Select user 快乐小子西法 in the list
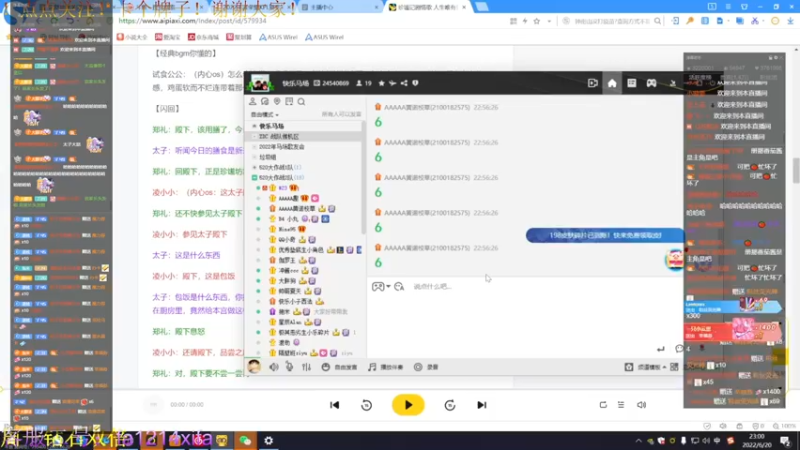Viewport: 800px width, 450px height. point(295,302)
